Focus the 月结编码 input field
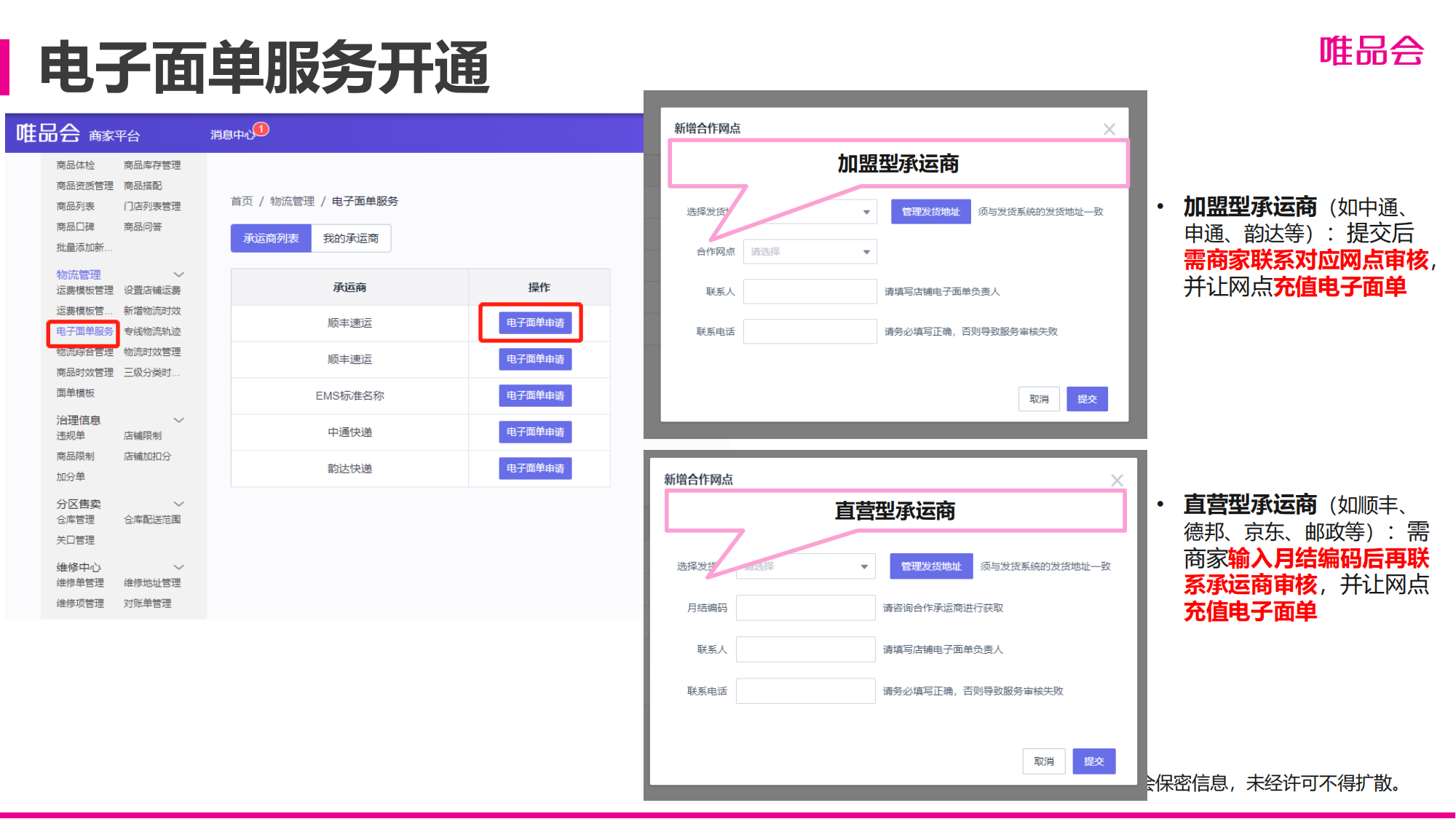 coord(805,608)
